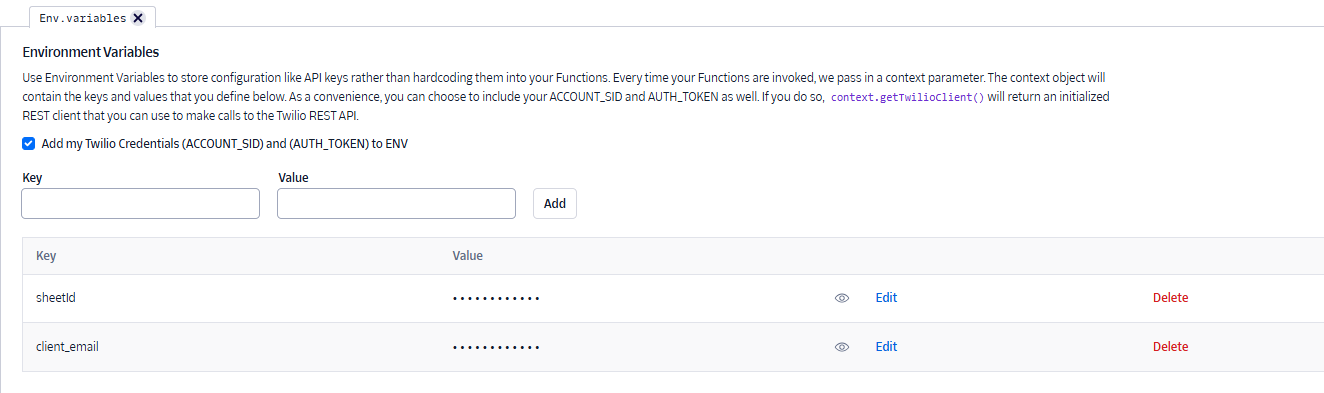Click the masked value of client_email
Screen dimensions: 1324x393
(496, 347)
